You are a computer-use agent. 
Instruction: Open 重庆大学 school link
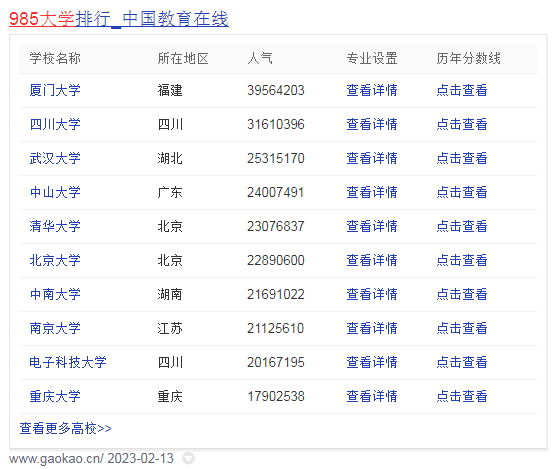pyautogui.click(x=55, y=396)
